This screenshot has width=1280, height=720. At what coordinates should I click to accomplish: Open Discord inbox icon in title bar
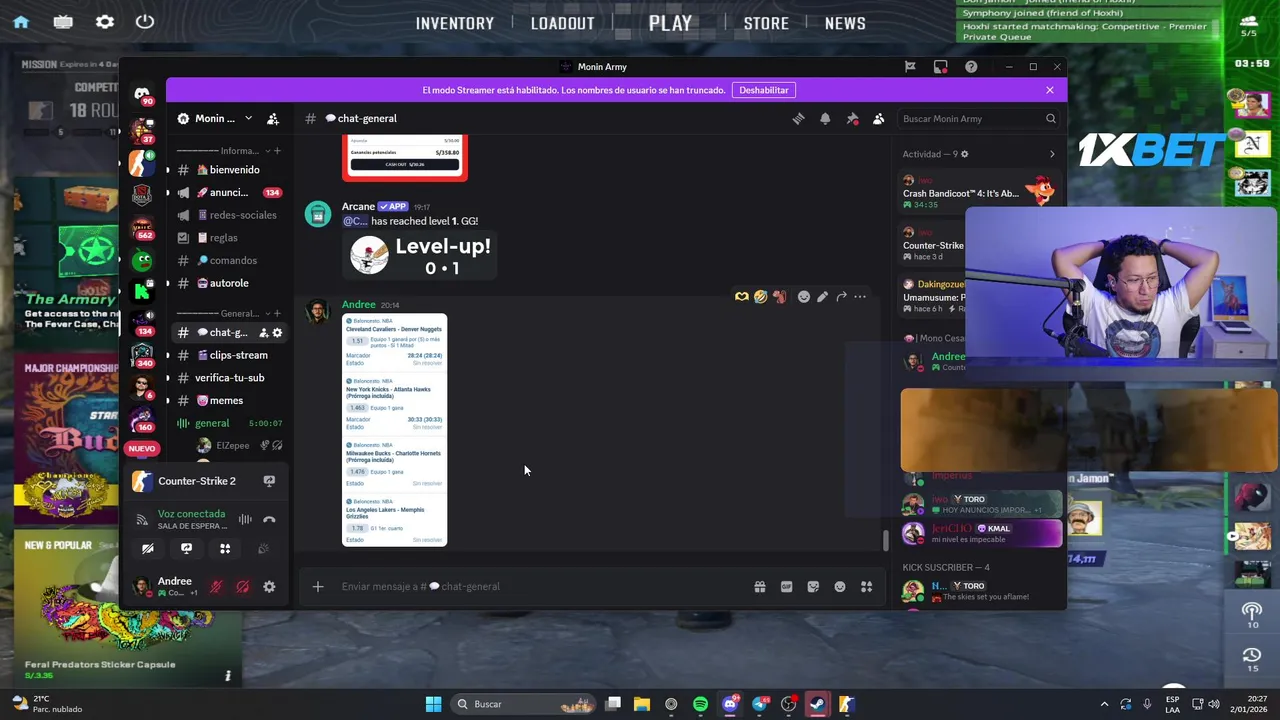click(x=941, y=67)
